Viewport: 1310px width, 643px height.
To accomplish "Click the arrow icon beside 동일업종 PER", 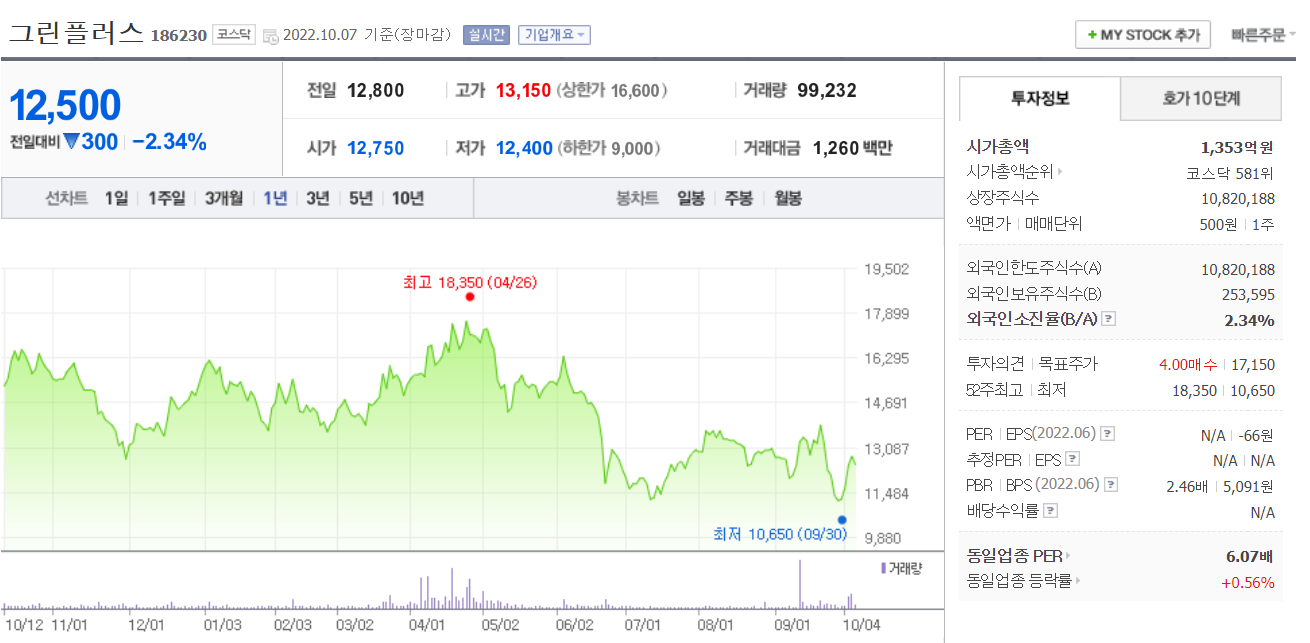I will pyautogui.click(x=1067, y=556).
